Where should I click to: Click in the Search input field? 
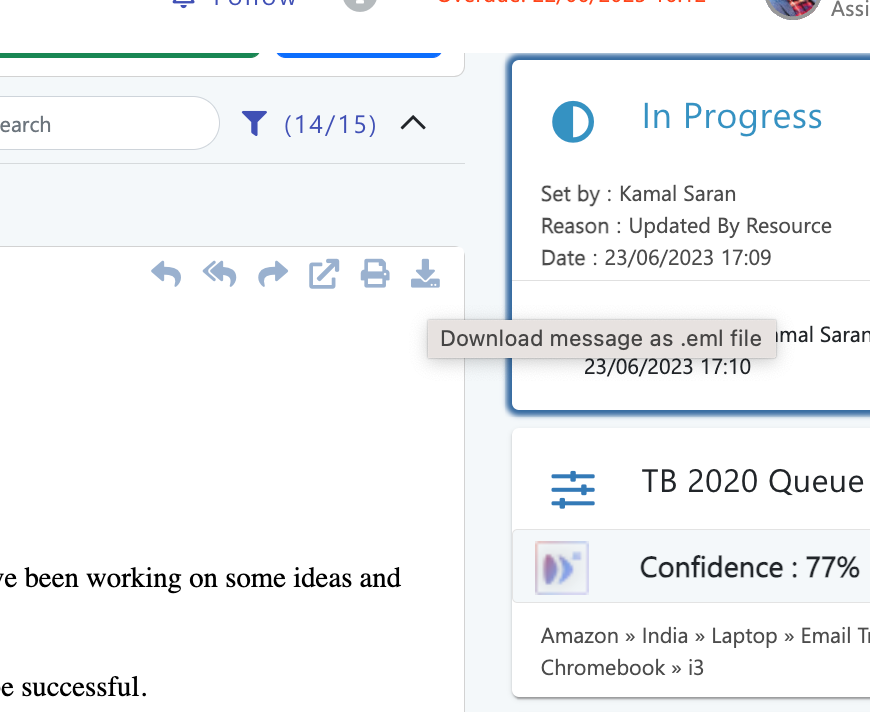[100, 125]
